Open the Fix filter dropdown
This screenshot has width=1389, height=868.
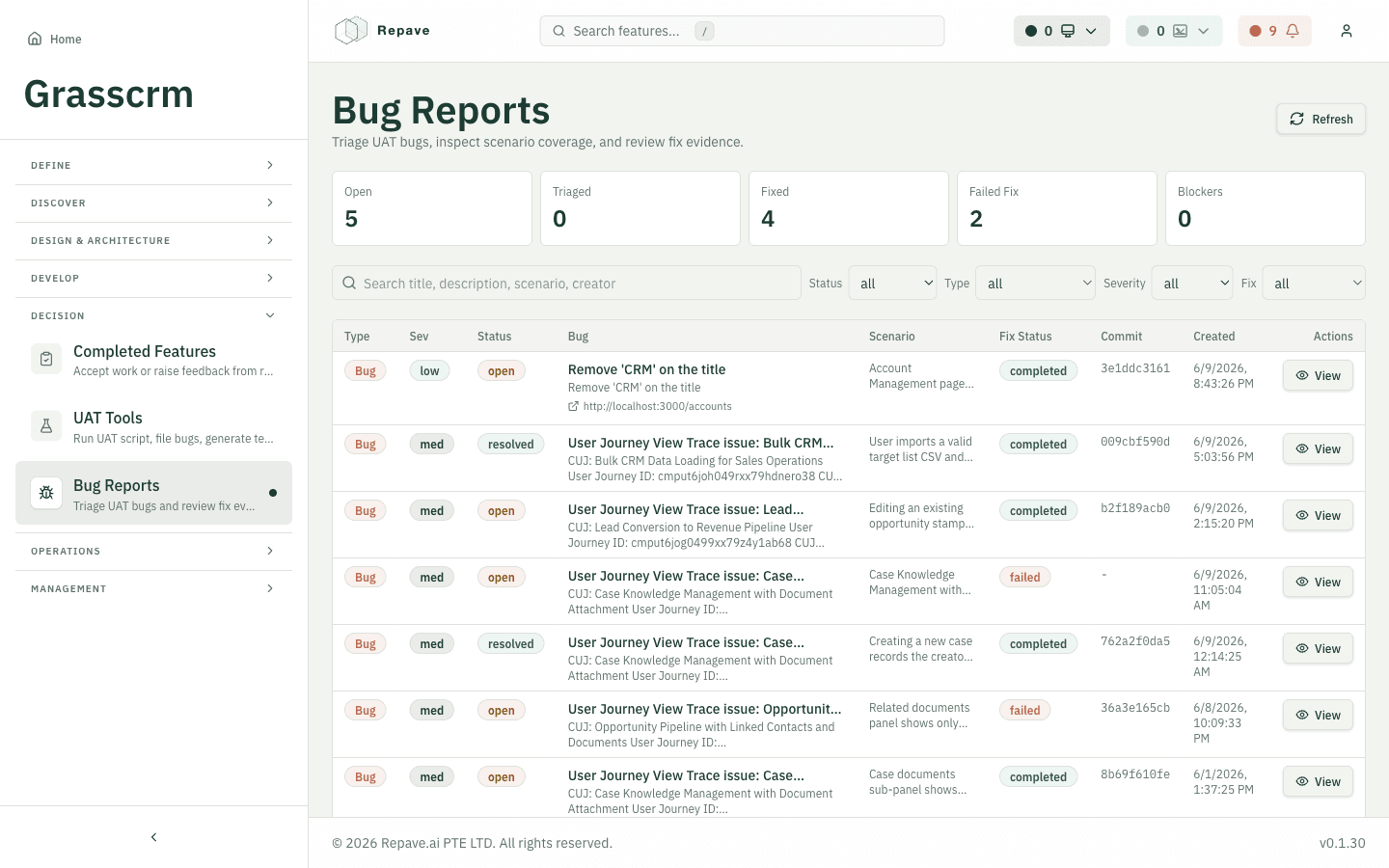(1314, 284)
